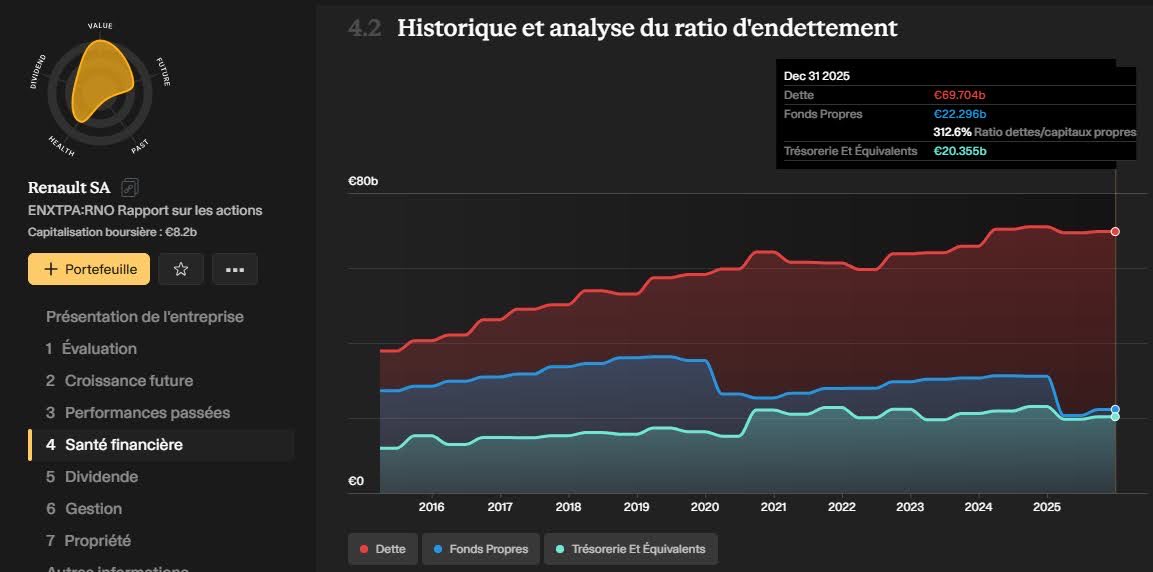Click the 2025 x-axis label
Image resolution: width=1153 pixels, height=572 pixels.
[x=1047, y=507]
